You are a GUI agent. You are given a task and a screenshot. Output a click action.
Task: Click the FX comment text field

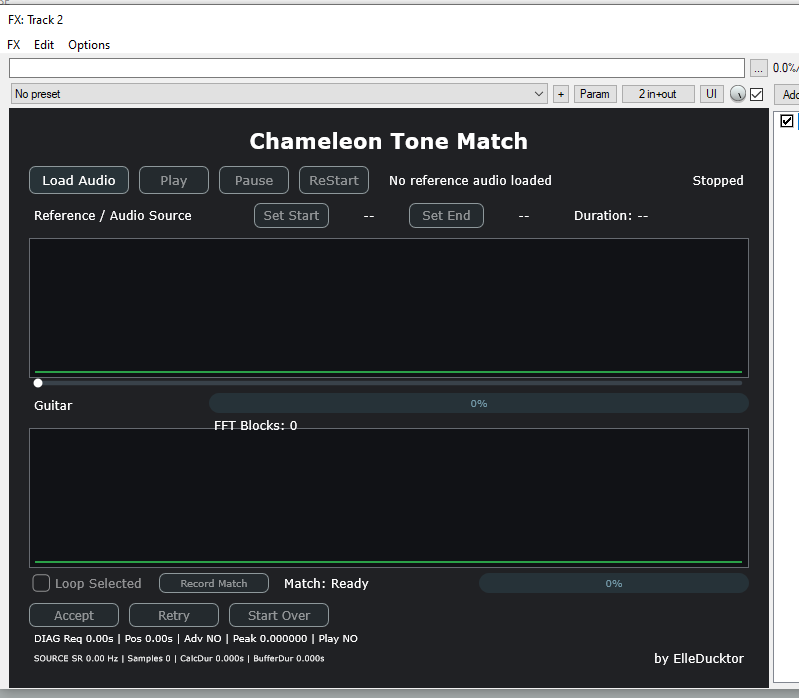point(377,68)
